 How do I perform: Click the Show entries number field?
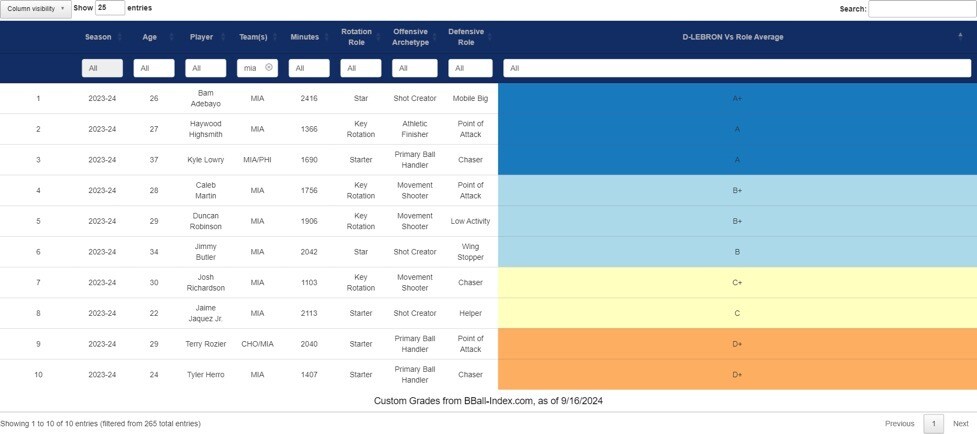click(110, 8)
